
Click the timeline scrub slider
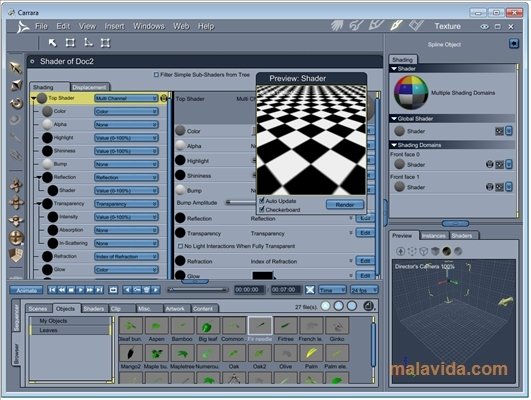tap(198, 290)
